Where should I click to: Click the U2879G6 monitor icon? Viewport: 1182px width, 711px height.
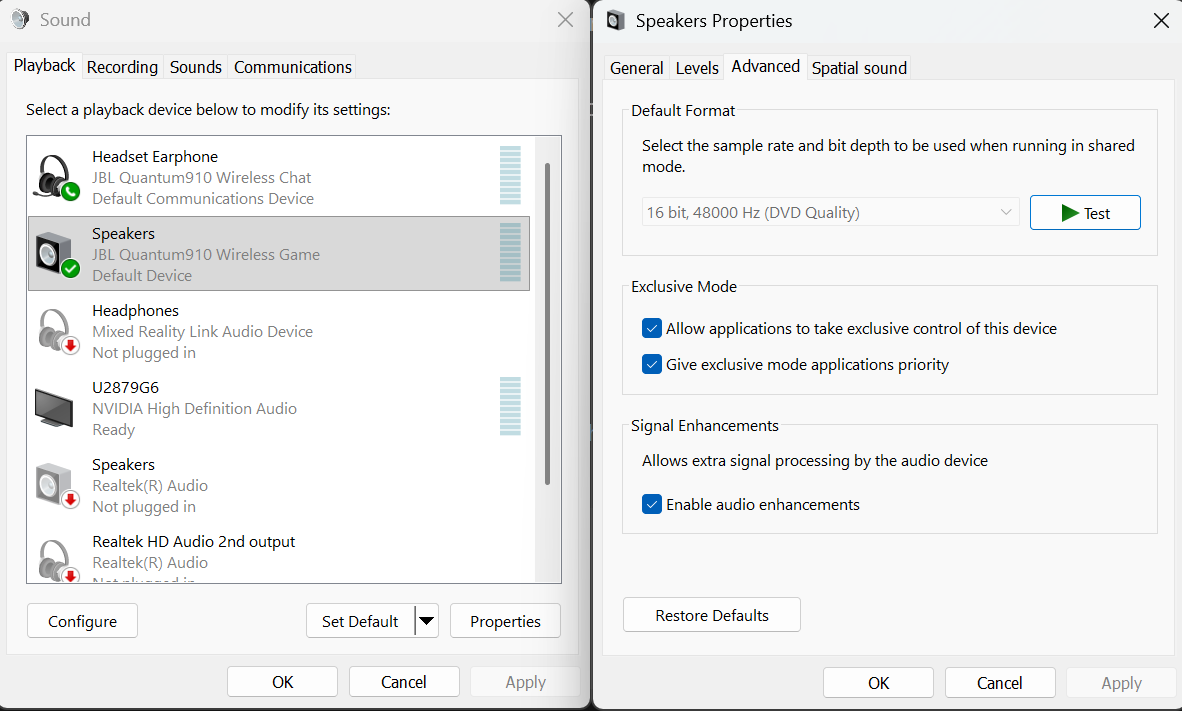[55, 408]
